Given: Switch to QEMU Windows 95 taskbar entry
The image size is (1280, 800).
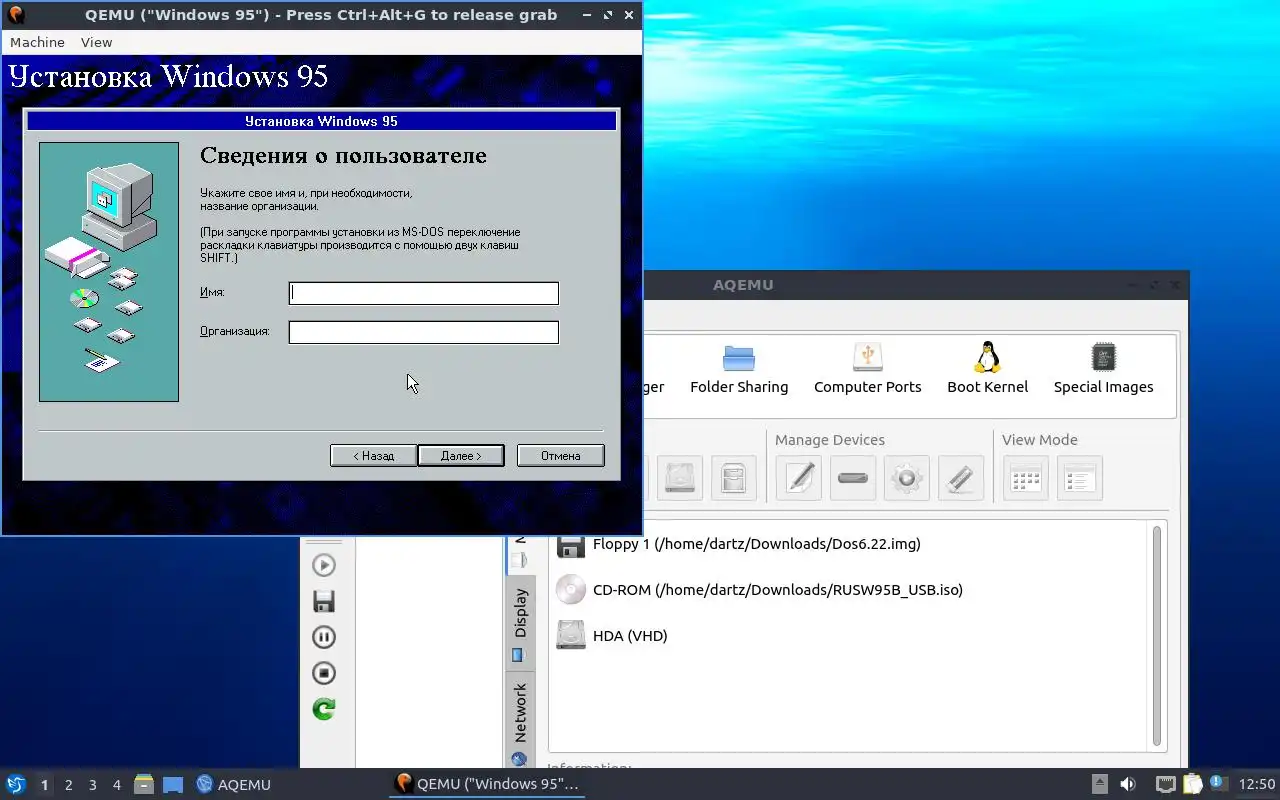Looking at the screenshot, I should pos(487,785).
